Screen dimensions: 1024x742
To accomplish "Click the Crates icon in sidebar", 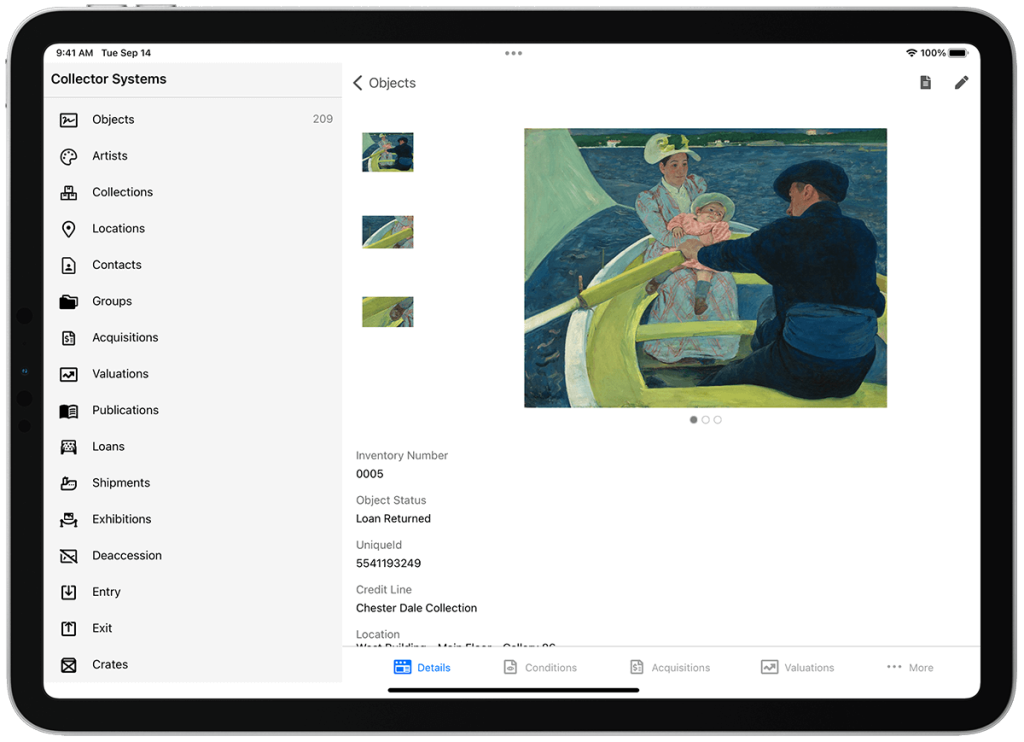I will point(68,665).
